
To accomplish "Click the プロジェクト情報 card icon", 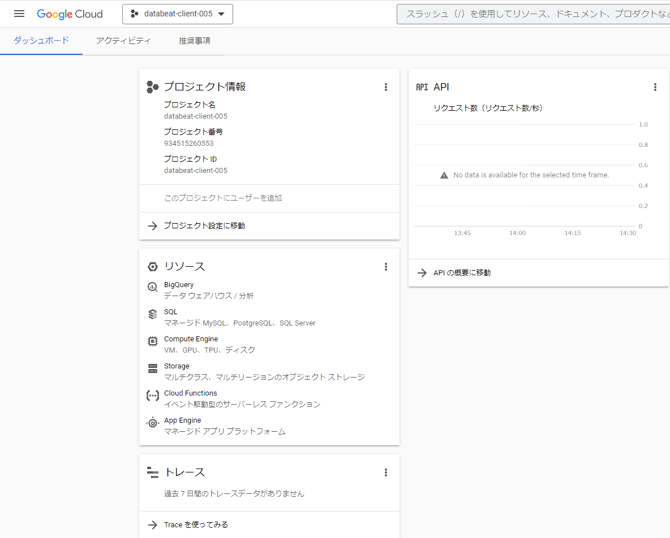I will click(x=153, y=87).
